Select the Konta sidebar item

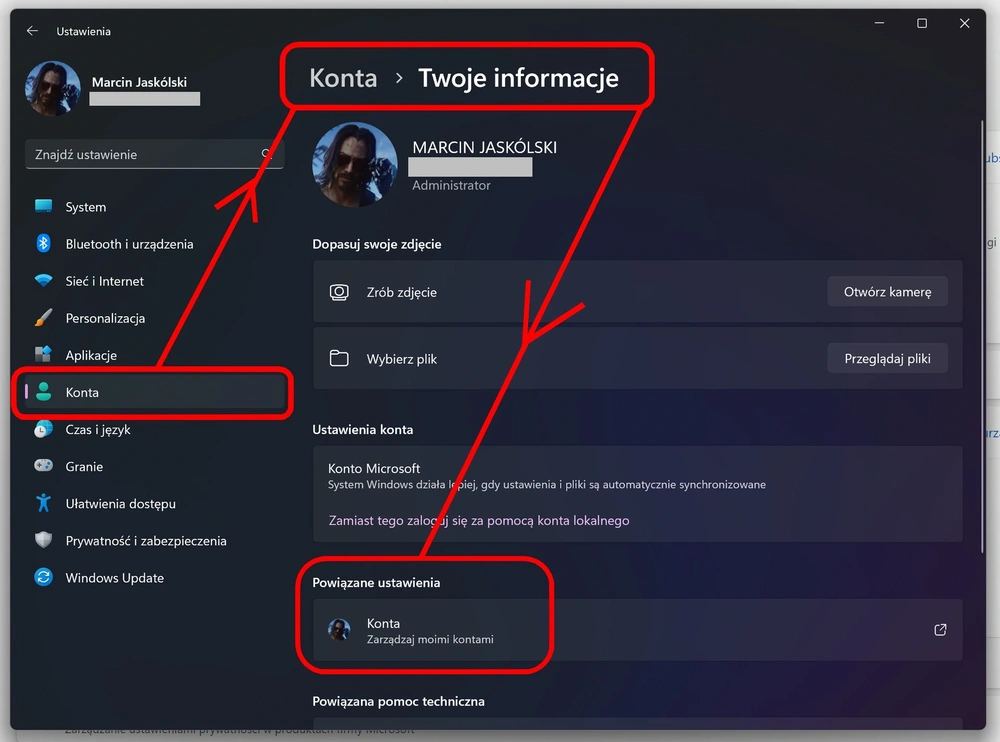coord(154,392)
